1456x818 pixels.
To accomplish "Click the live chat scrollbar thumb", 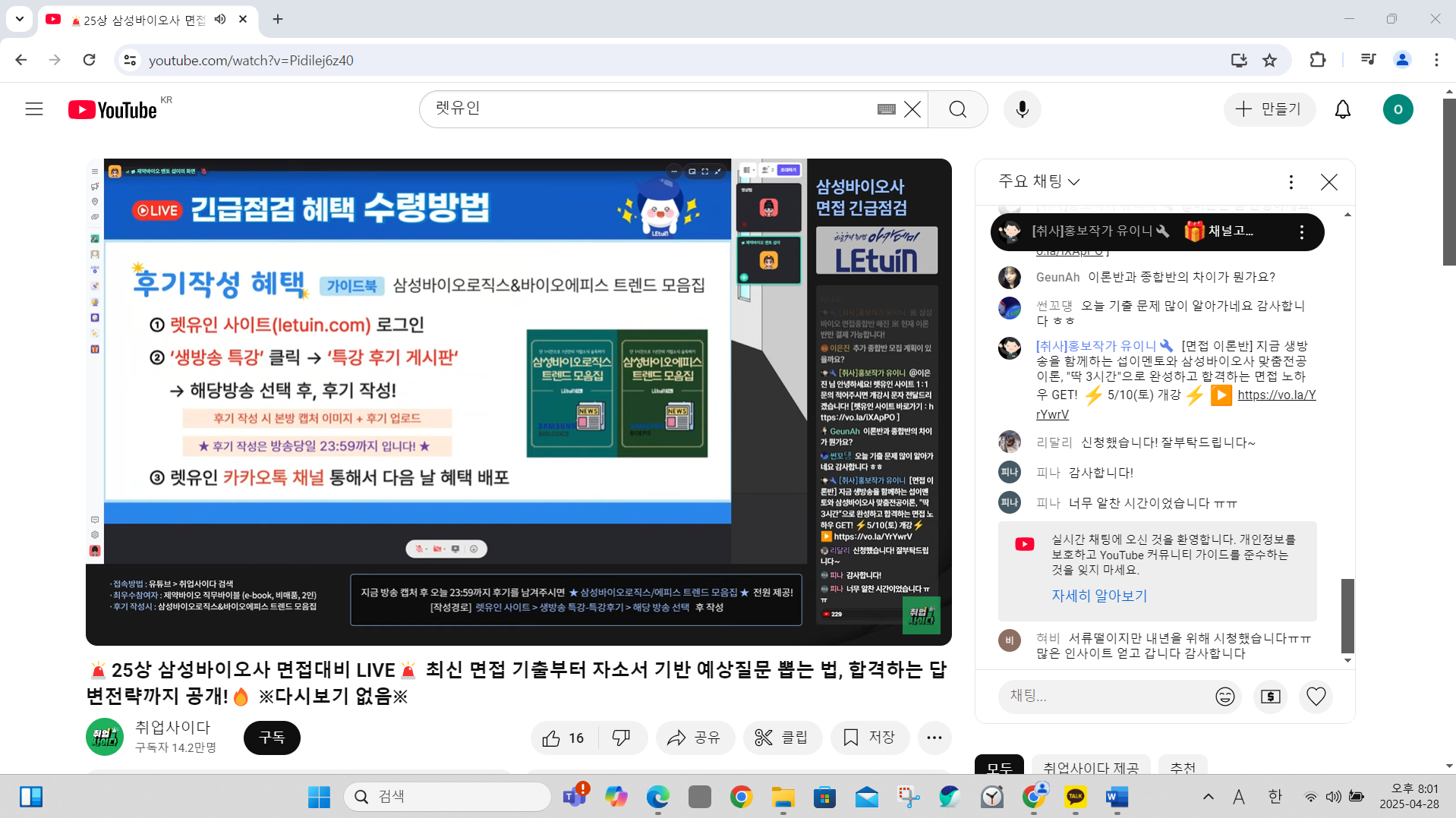I will [x=1347, y=615].
